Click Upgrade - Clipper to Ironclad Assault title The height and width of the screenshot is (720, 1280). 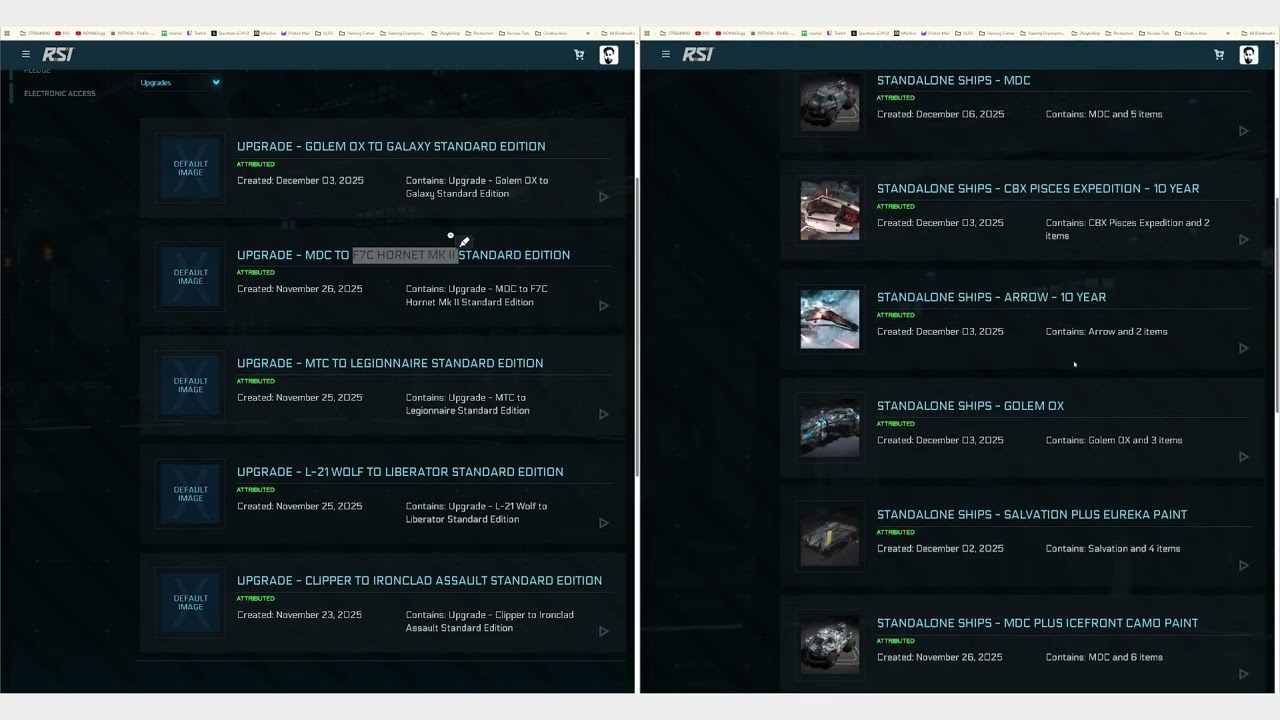419,580
